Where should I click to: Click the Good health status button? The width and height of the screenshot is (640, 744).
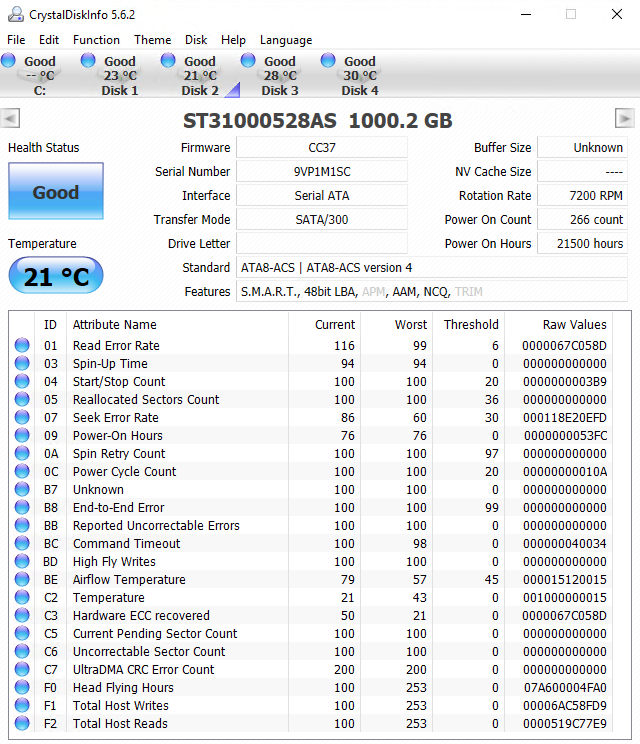pos(55,192)
